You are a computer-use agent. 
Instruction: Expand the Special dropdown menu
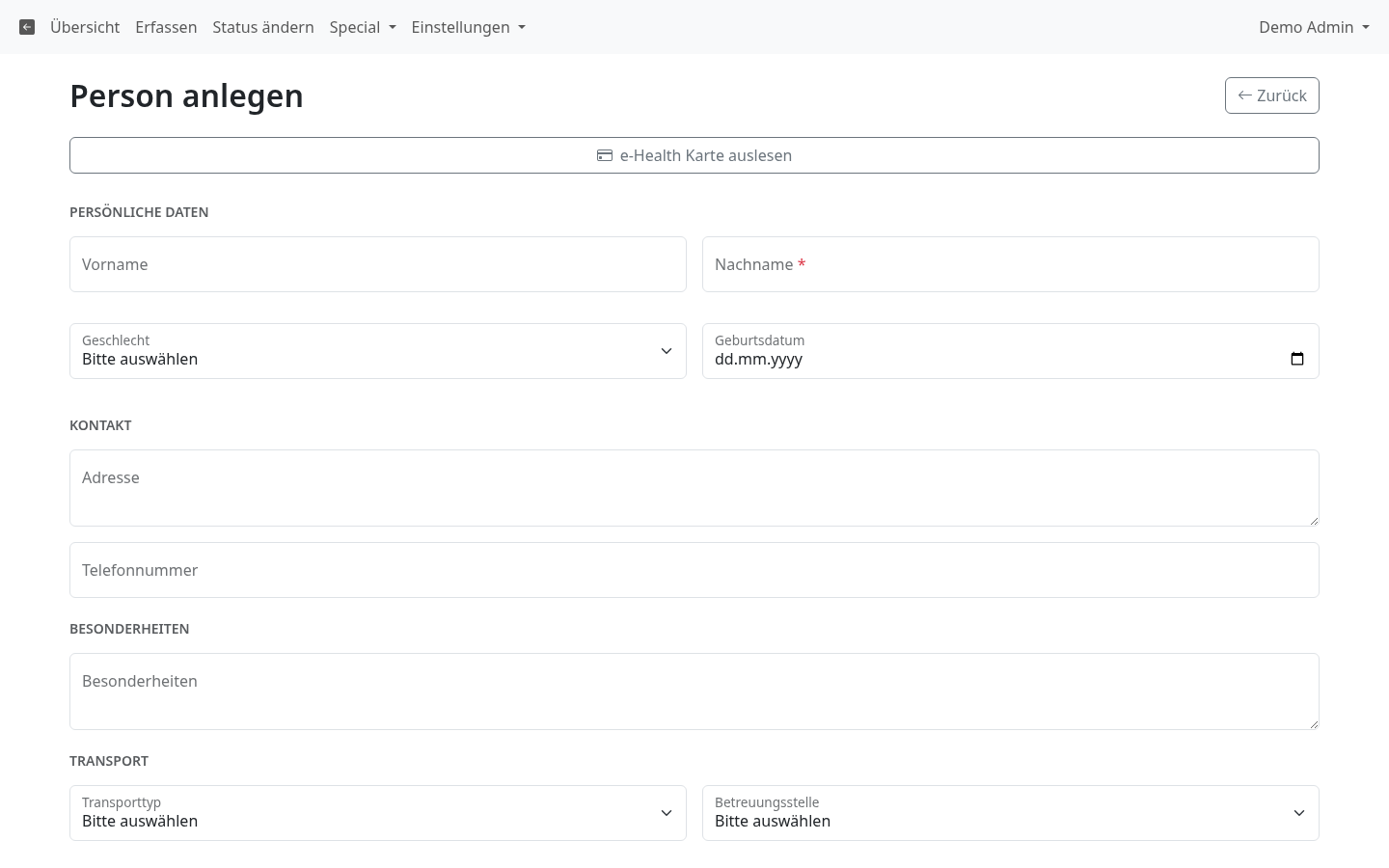click(x=363, y=27)
